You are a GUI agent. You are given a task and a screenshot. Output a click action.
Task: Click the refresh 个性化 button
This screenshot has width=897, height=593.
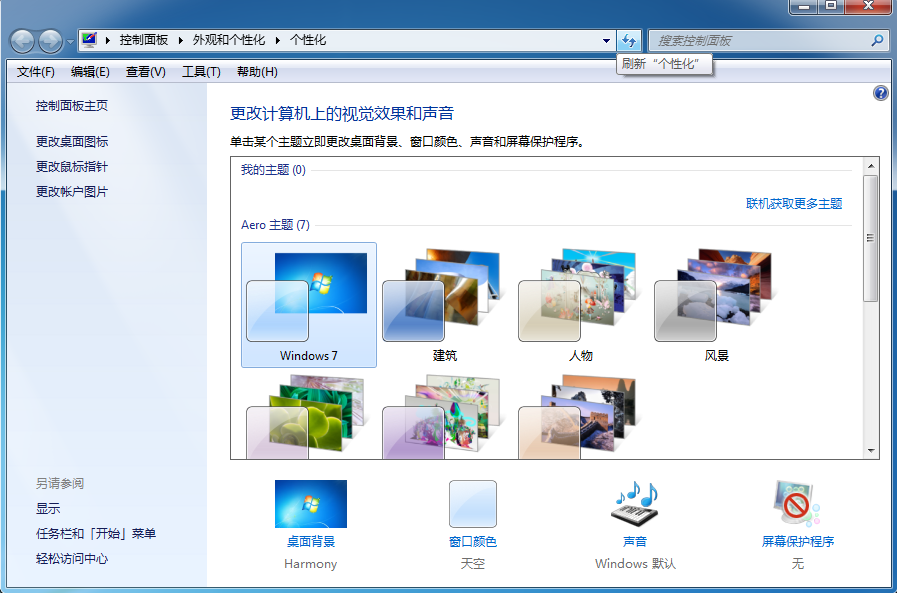click(628, 41)
